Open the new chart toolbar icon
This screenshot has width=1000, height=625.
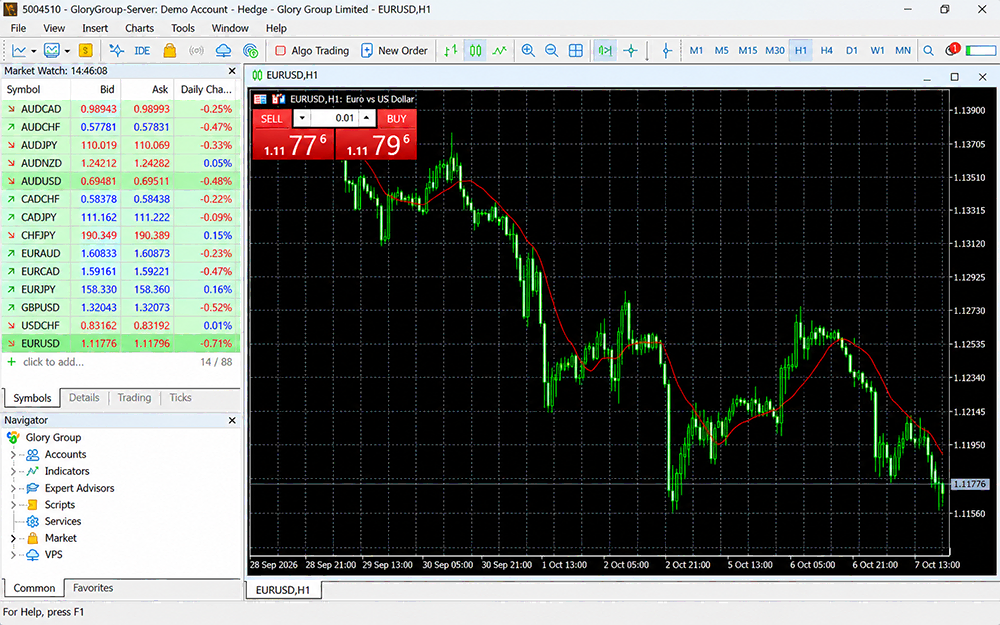pyautogui.click(x=20, y=50)
